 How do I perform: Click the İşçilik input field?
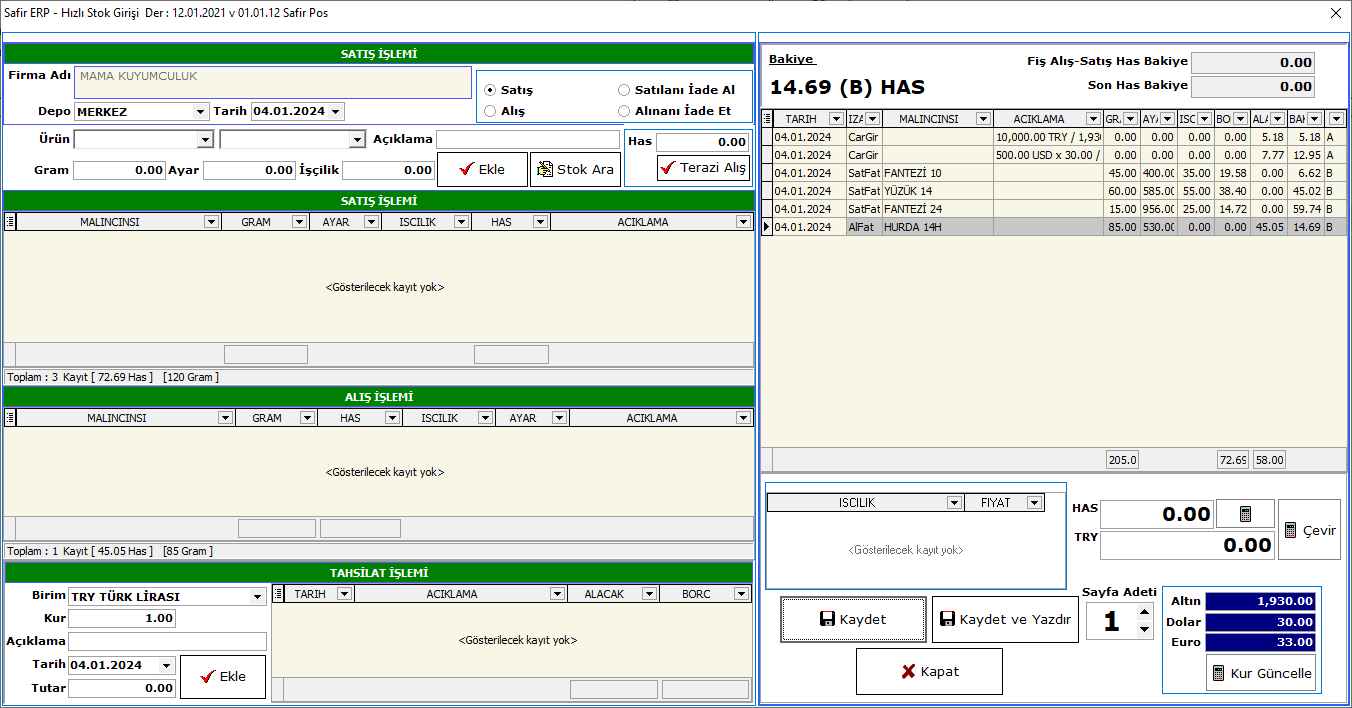click(388, 170)
